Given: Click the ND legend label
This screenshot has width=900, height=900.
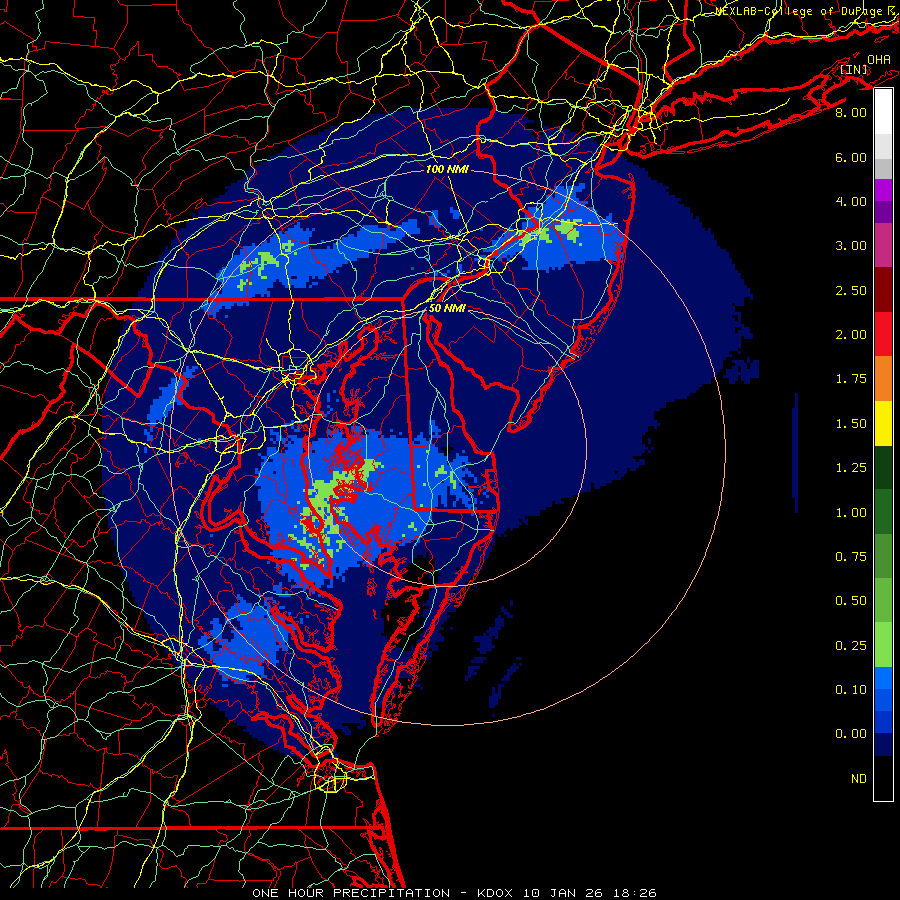Looking at the screenshot, I should coord(859,779).
